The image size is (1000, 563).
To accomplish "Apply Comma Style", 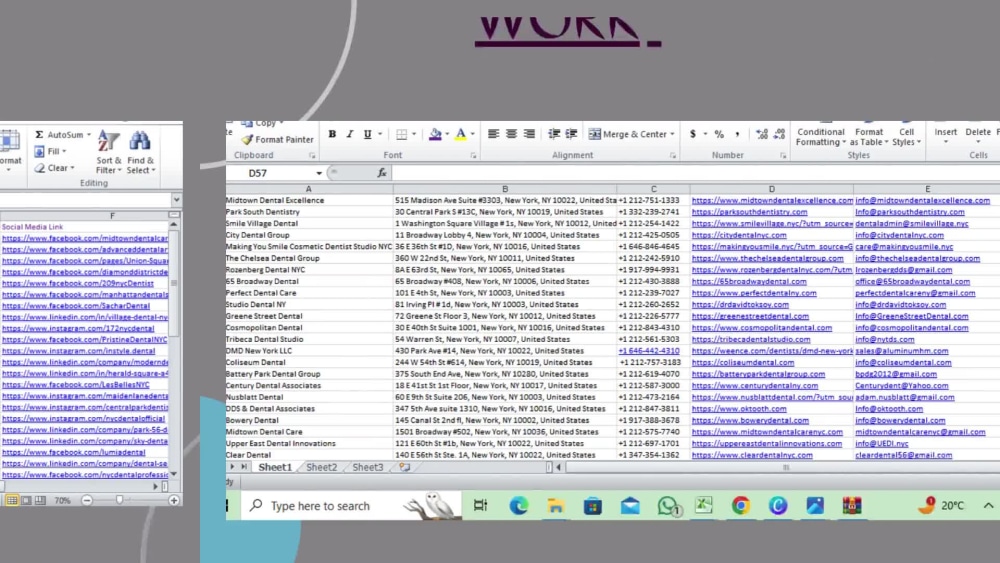I will tap(737, 134).
